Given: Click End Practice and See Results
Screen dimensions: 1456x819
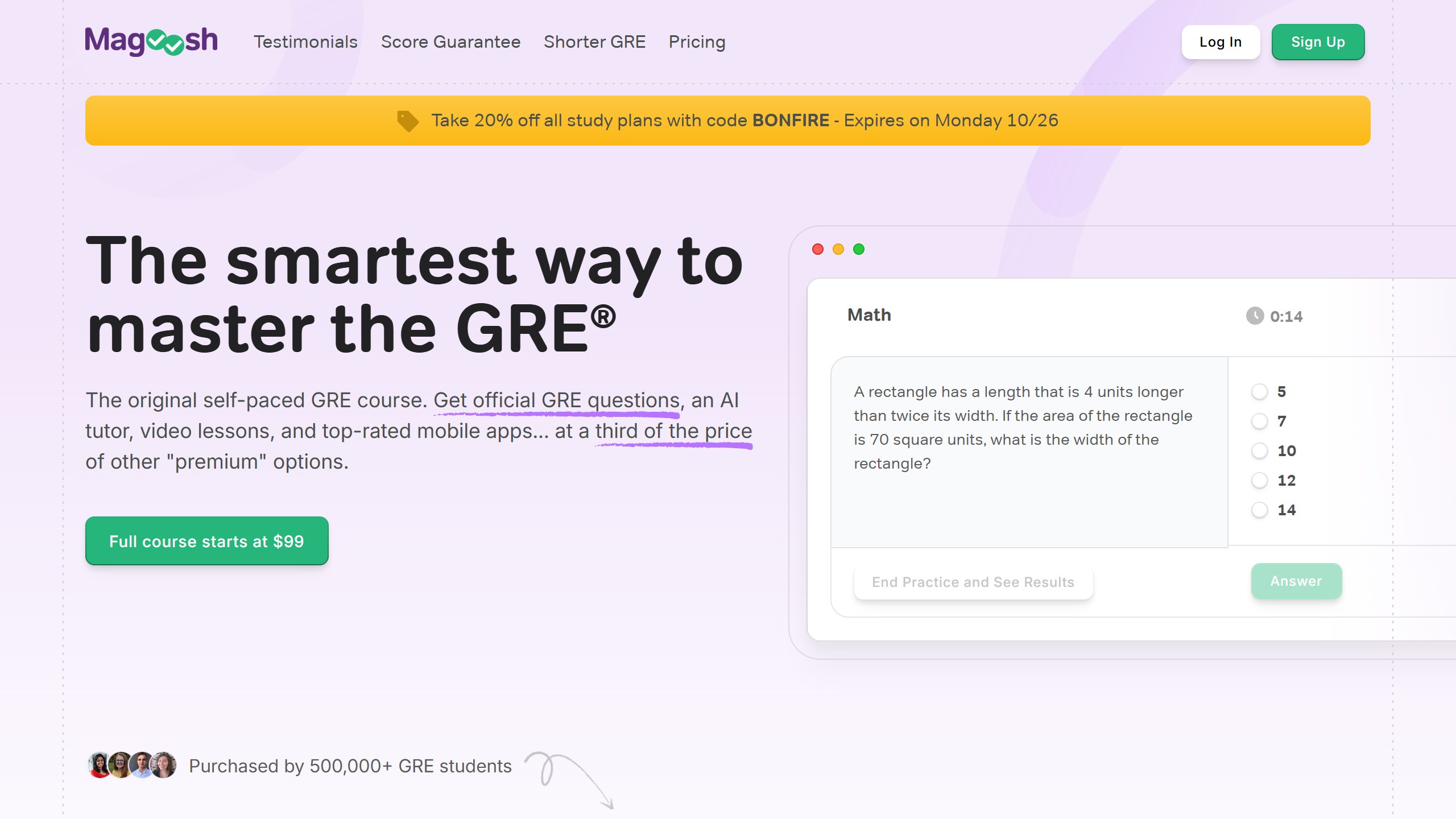Looking at the screenshot, I should (x=973, y=582).
